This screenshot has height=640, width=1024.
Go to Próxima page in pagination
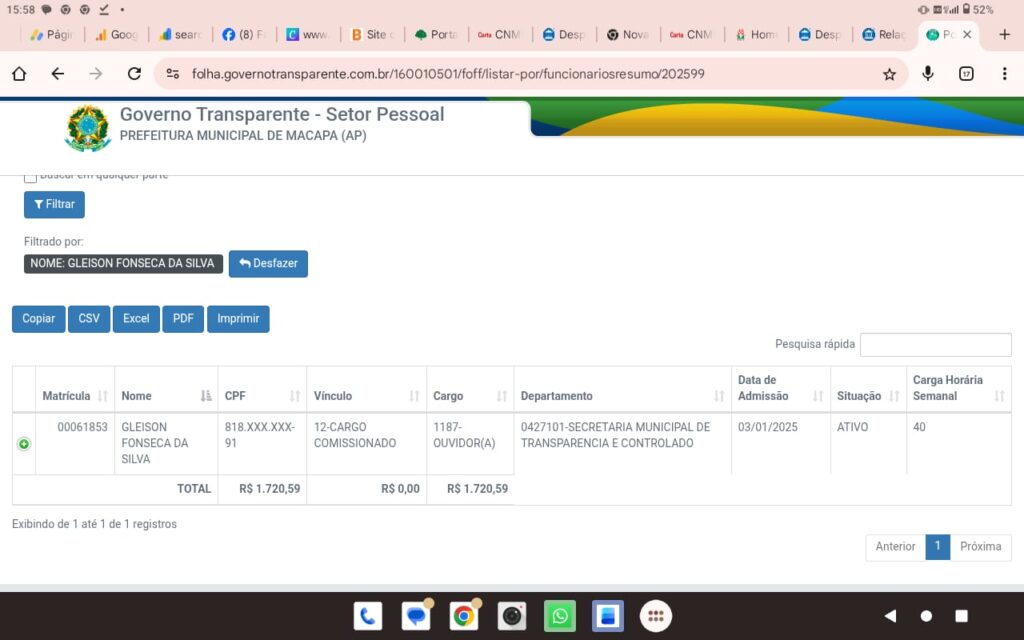point(980,547)
